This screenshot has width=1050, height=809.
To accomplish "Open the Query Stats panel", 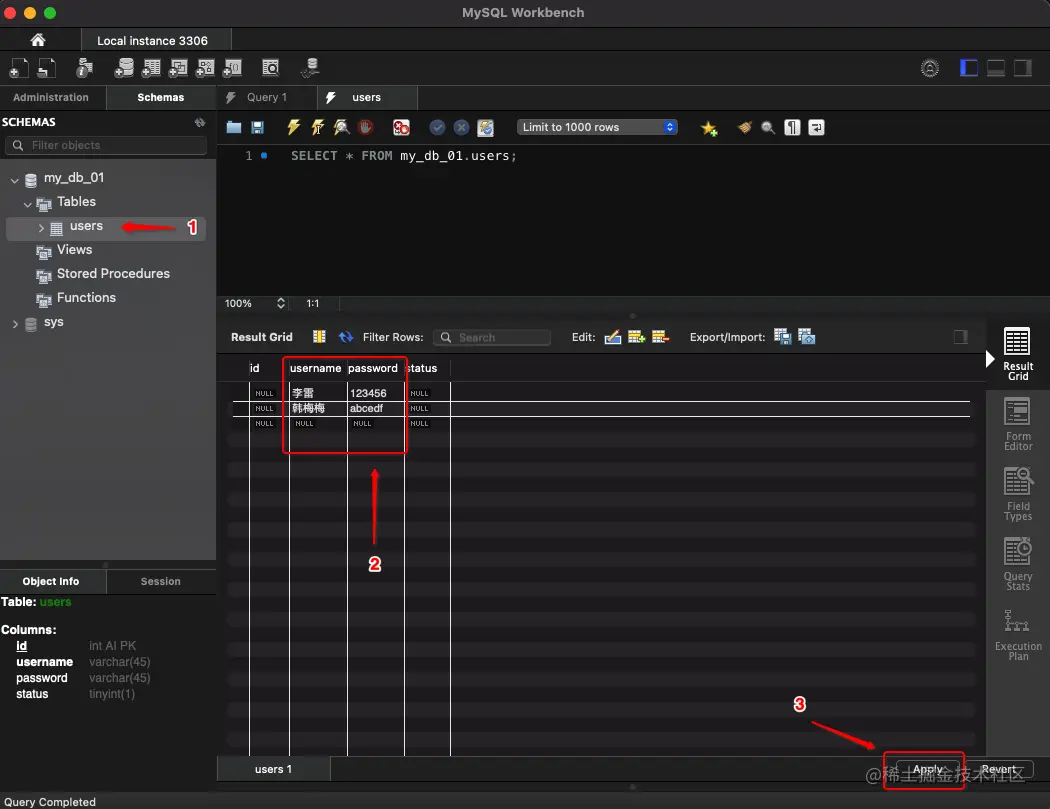I will (x=1018, y=565).
